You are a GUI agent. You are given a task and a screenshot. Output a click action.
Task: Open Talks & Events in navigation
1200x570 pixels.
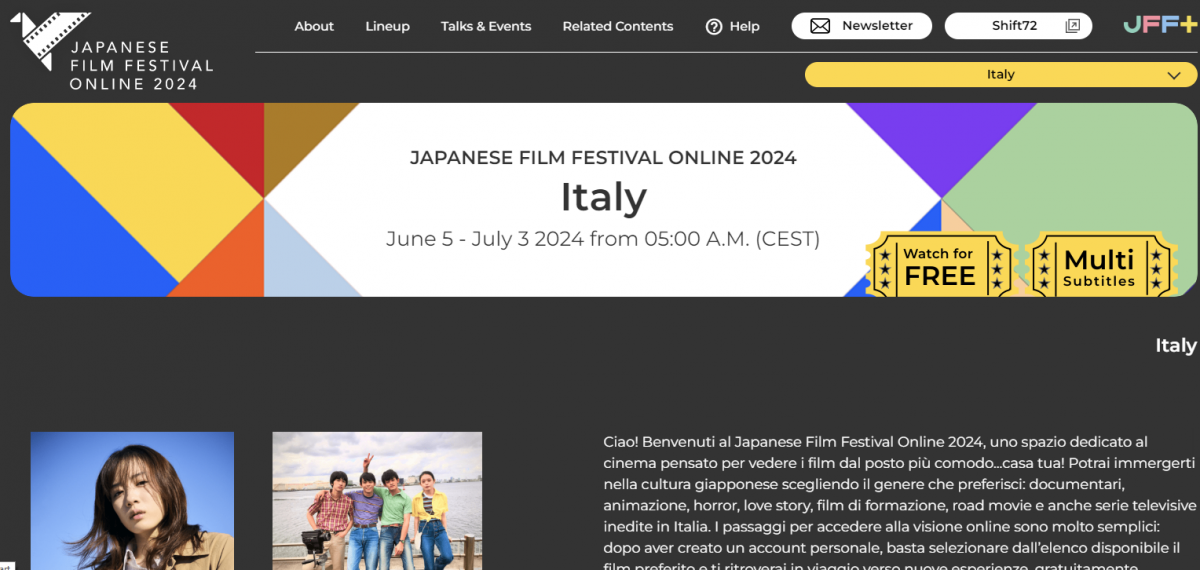coord(486,27)
